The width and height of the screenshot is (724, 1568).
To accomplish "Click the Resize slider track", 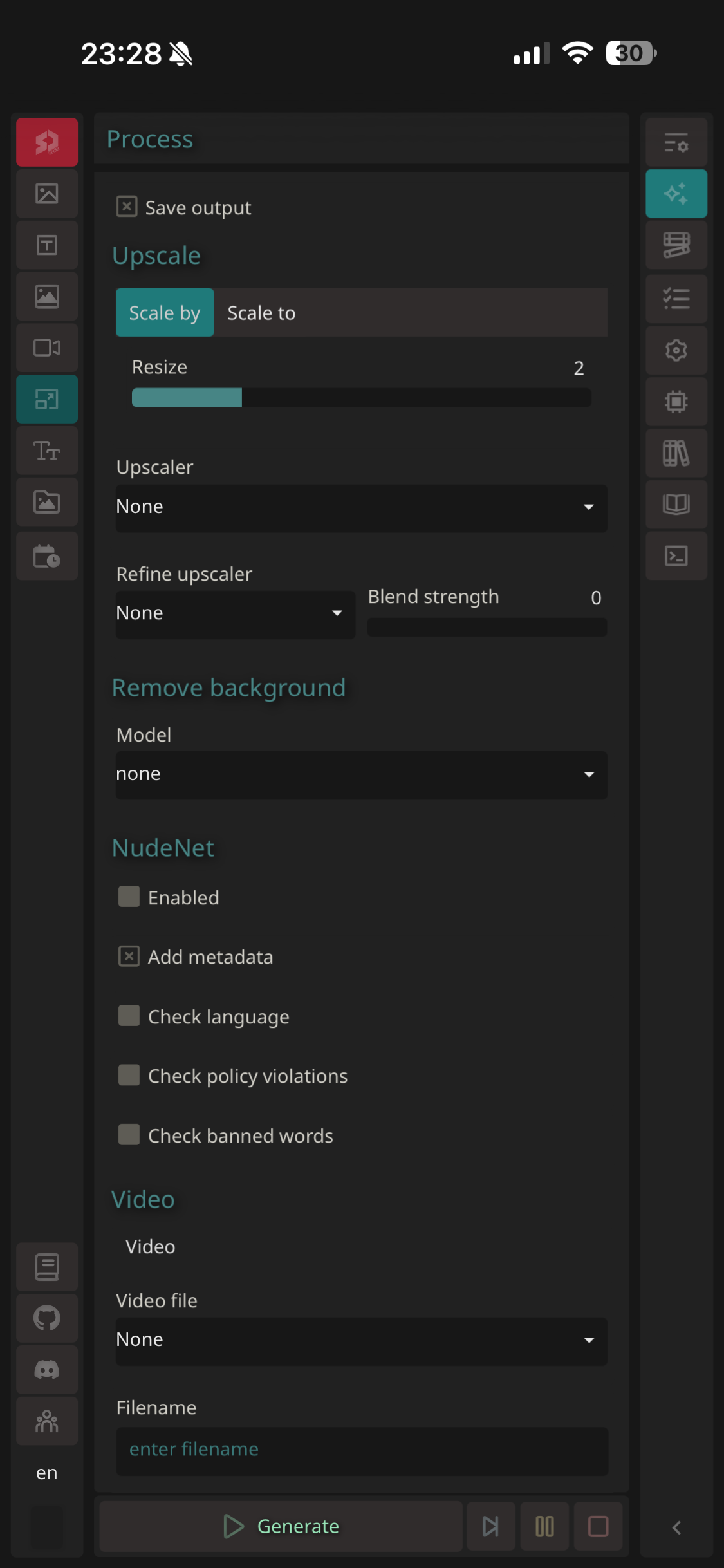I will pyautogui.click(x=361, y=398).
